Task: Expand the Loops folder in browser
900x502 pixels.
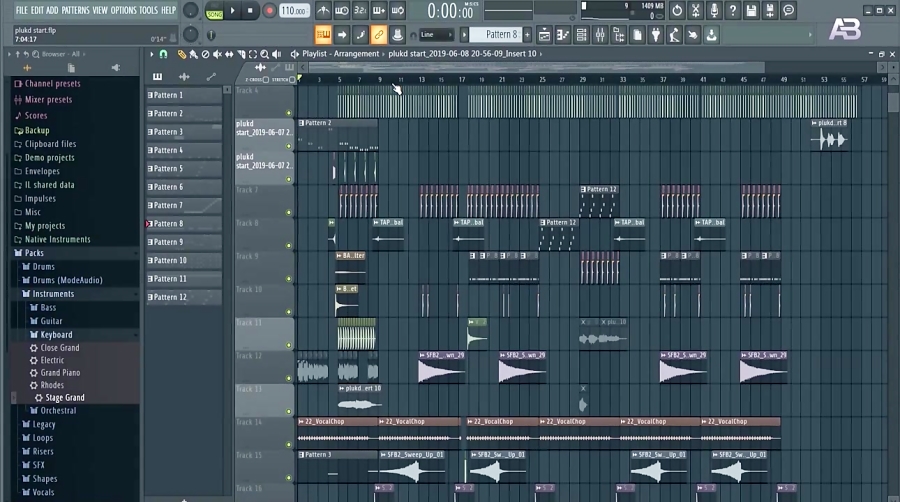Action: pos(43,438)
